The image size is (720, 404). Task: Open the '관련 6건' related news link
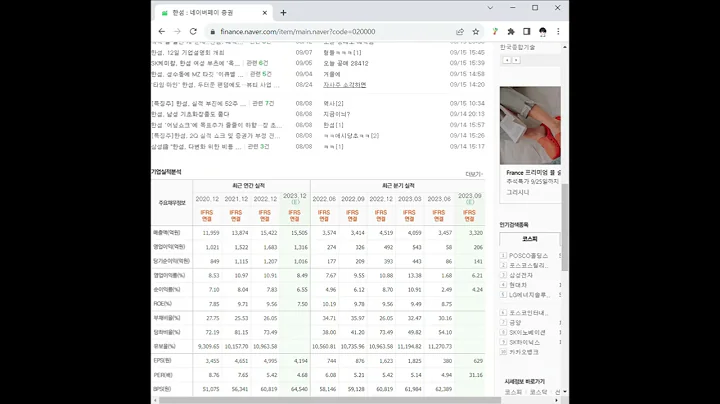(257, 63)
